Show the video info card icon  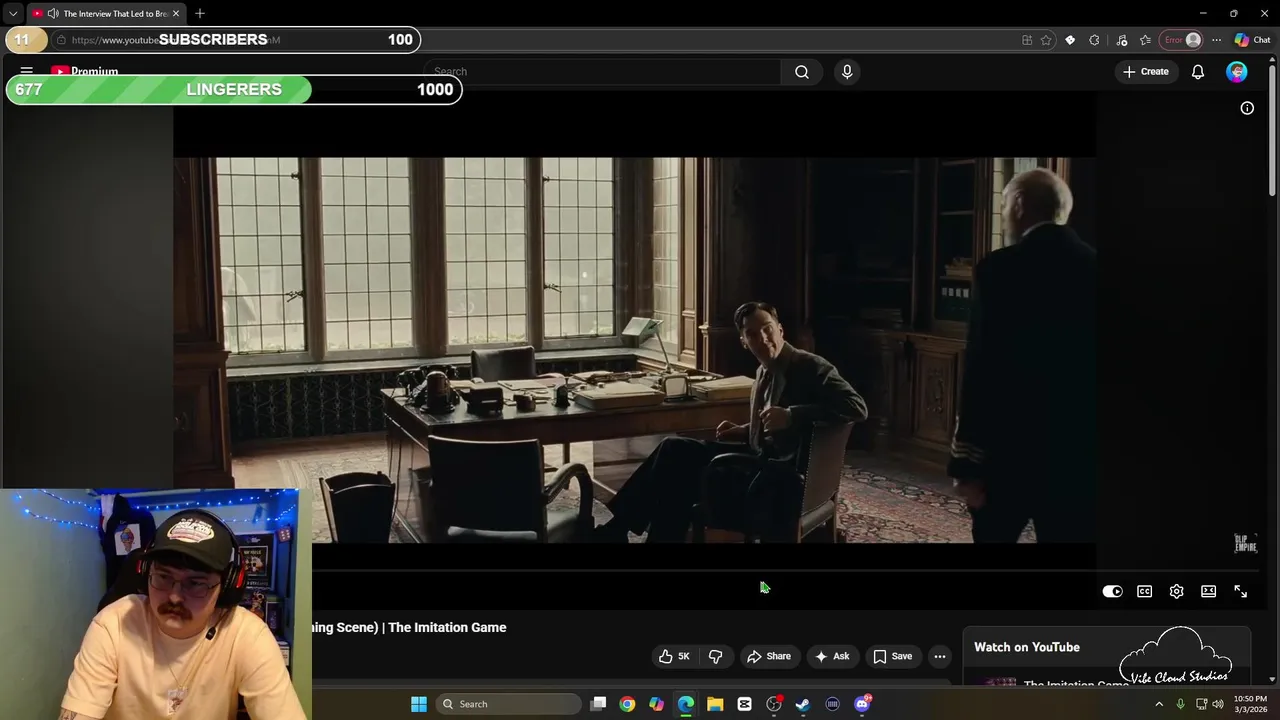click(1247, 108)
